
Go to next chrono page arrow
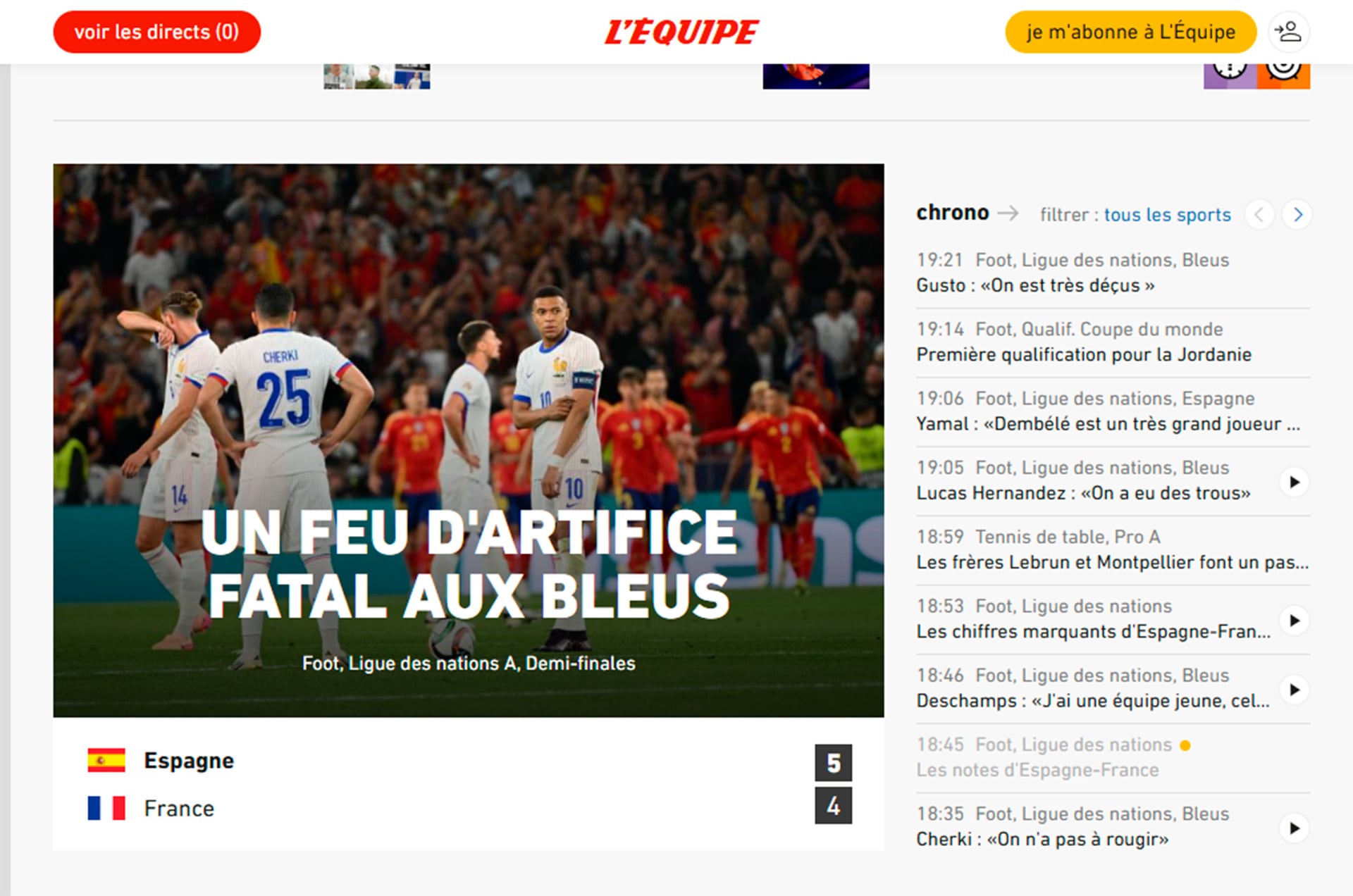point(1297,214)
